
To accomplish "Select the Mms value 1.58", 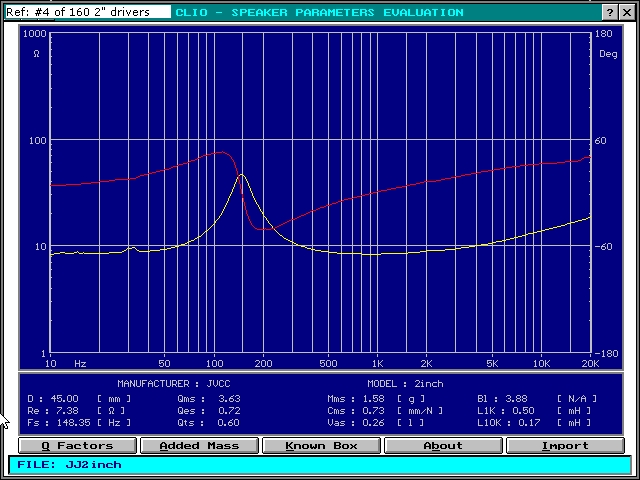I will 373,398.
